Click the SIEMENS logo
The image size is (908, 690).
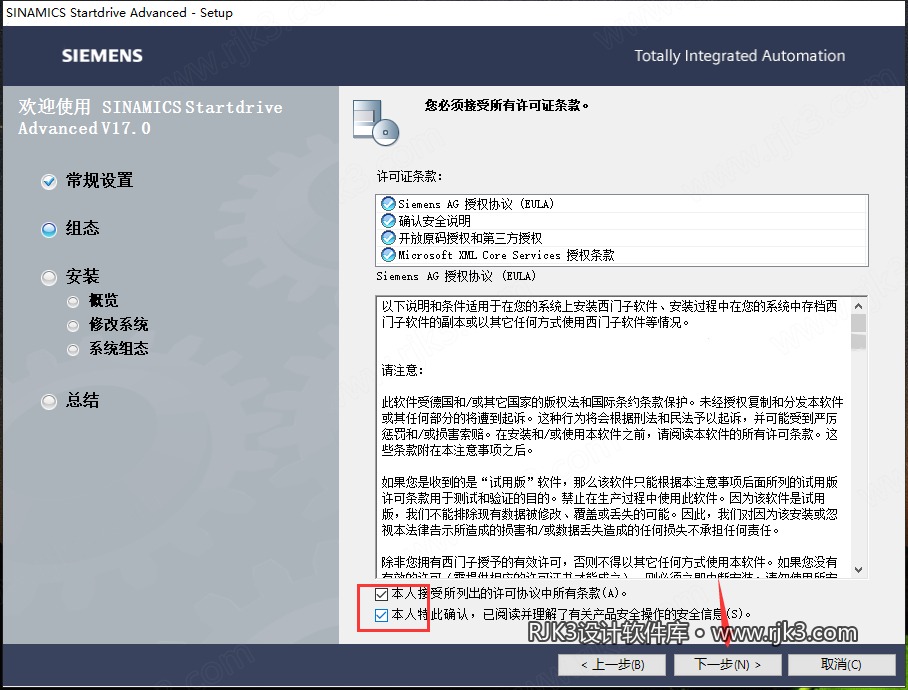click(x=102, y=56)
